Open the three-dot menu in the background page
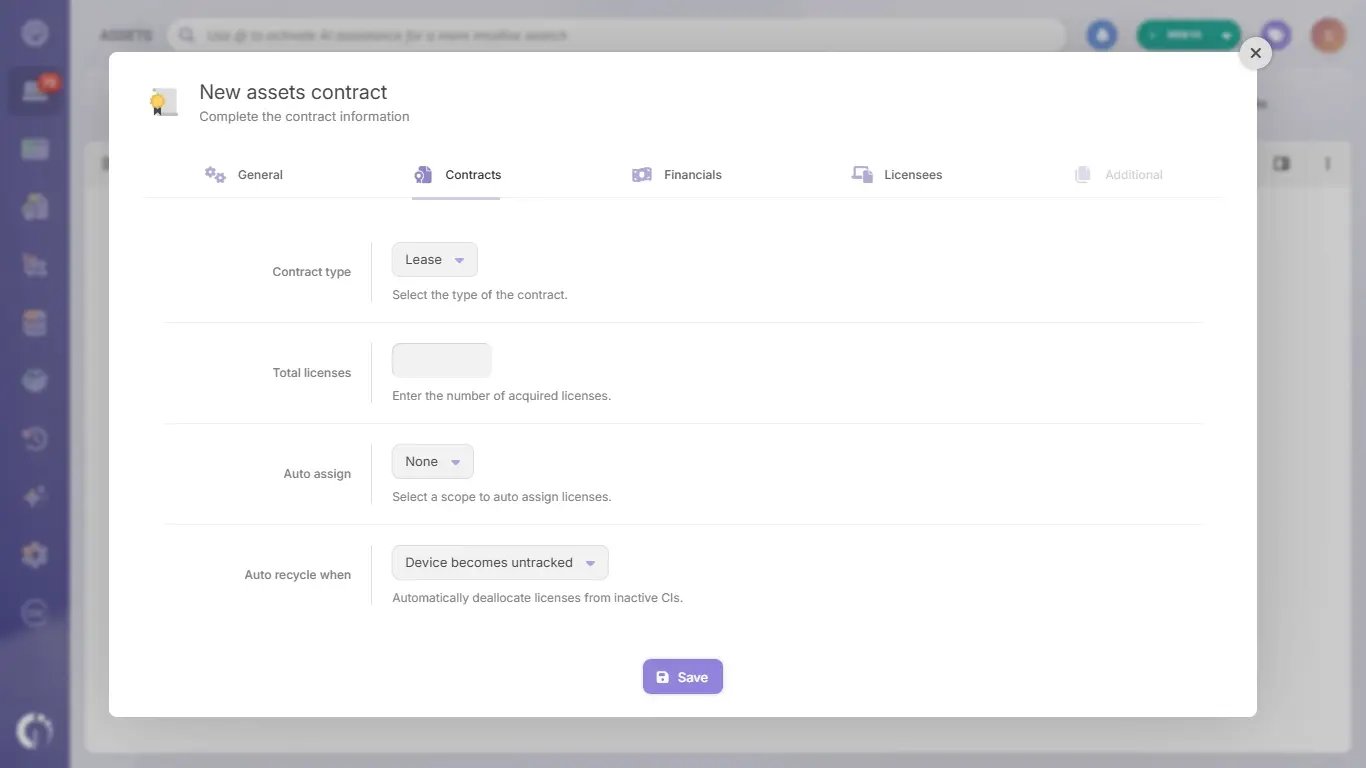Viewport: 1366px width, 768px height. [x=1328, y=163]
